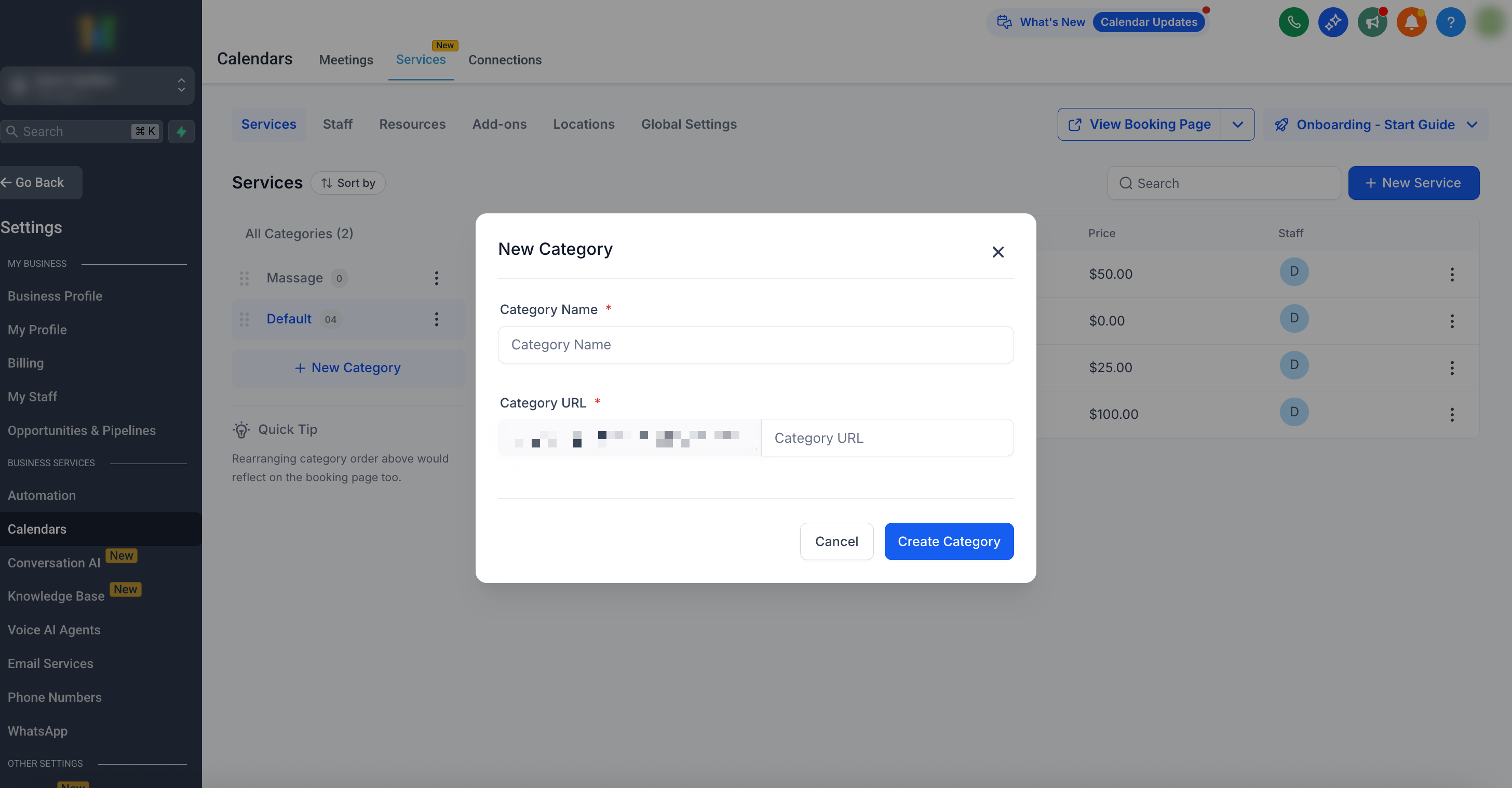Open Default category three-dot menu

[x=436, y=319]
